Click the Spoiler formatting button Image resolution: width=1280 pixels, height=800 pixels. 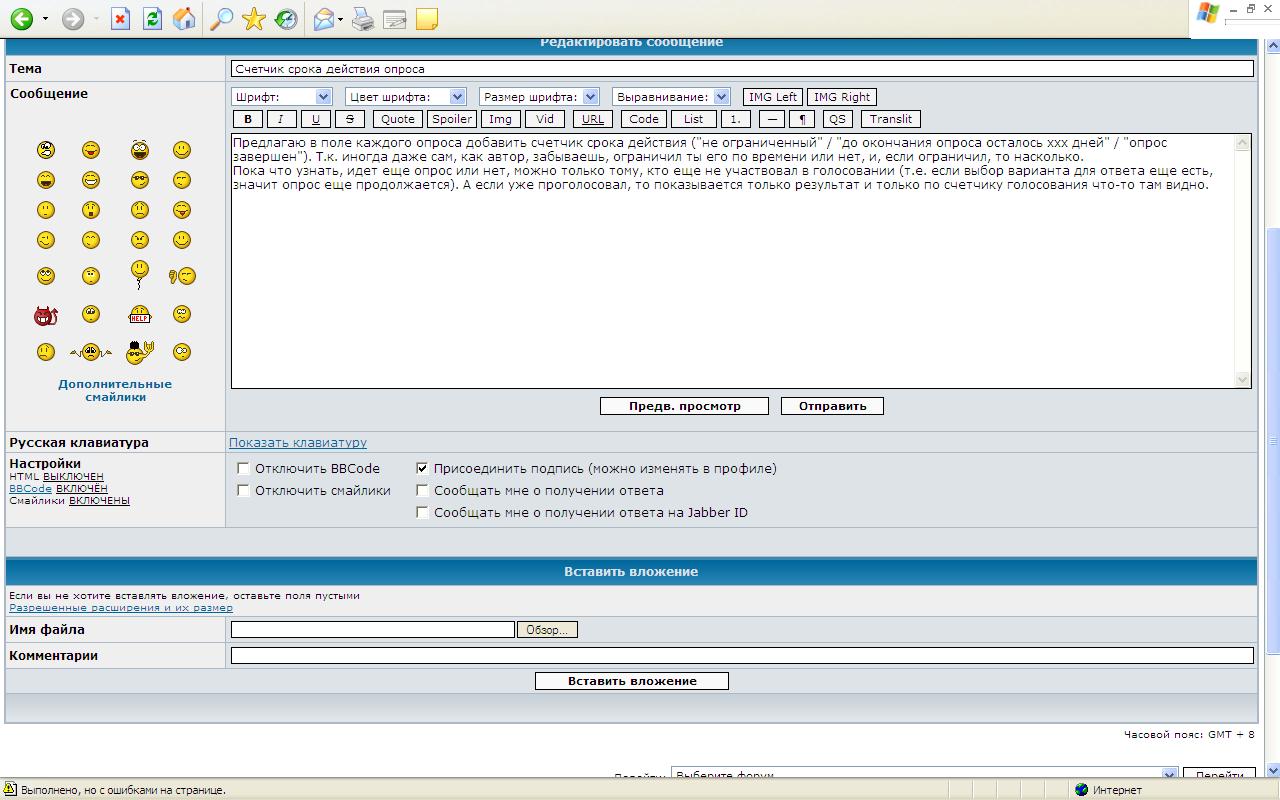point(451,119)
